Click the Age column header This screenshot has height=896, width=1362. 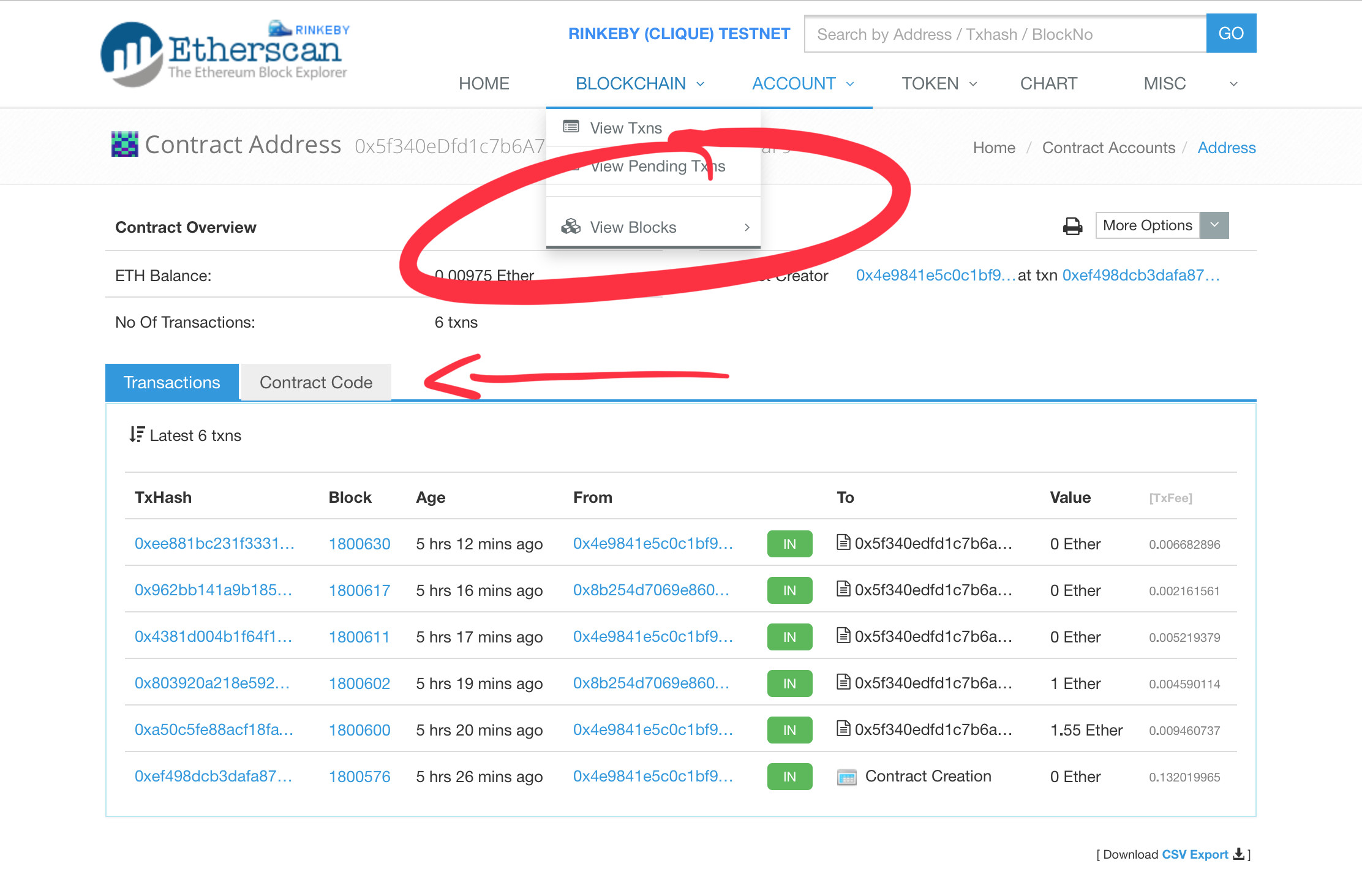431,497
